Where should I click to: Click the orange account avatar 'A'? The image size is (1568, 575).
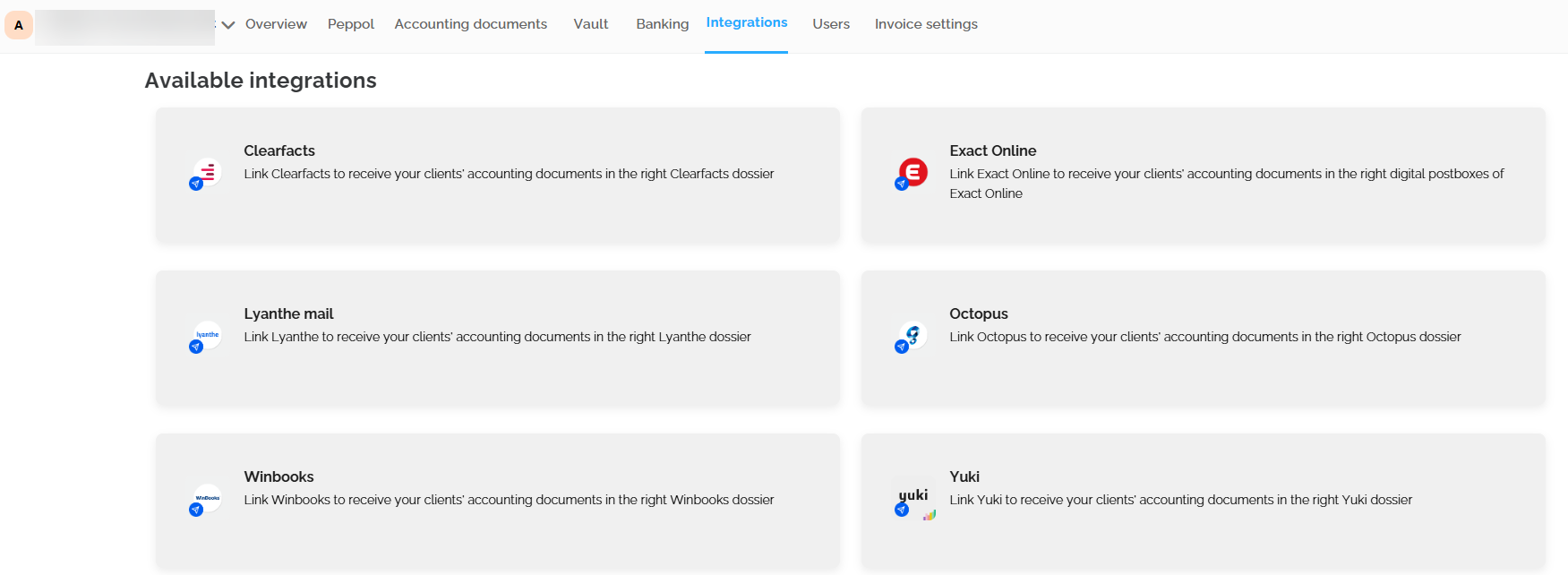click(19, 25)
